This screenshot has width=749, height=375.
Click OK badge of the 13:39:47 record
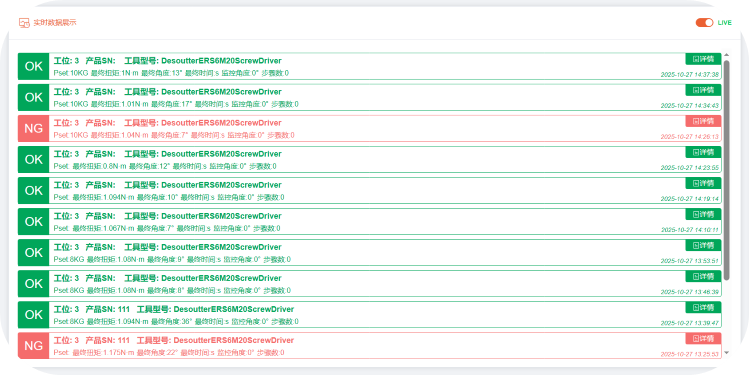[33, 315]
